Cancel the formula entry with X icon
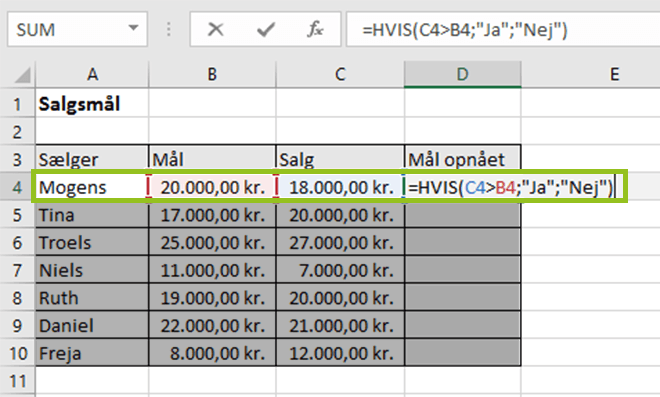 tap(216, 29)
